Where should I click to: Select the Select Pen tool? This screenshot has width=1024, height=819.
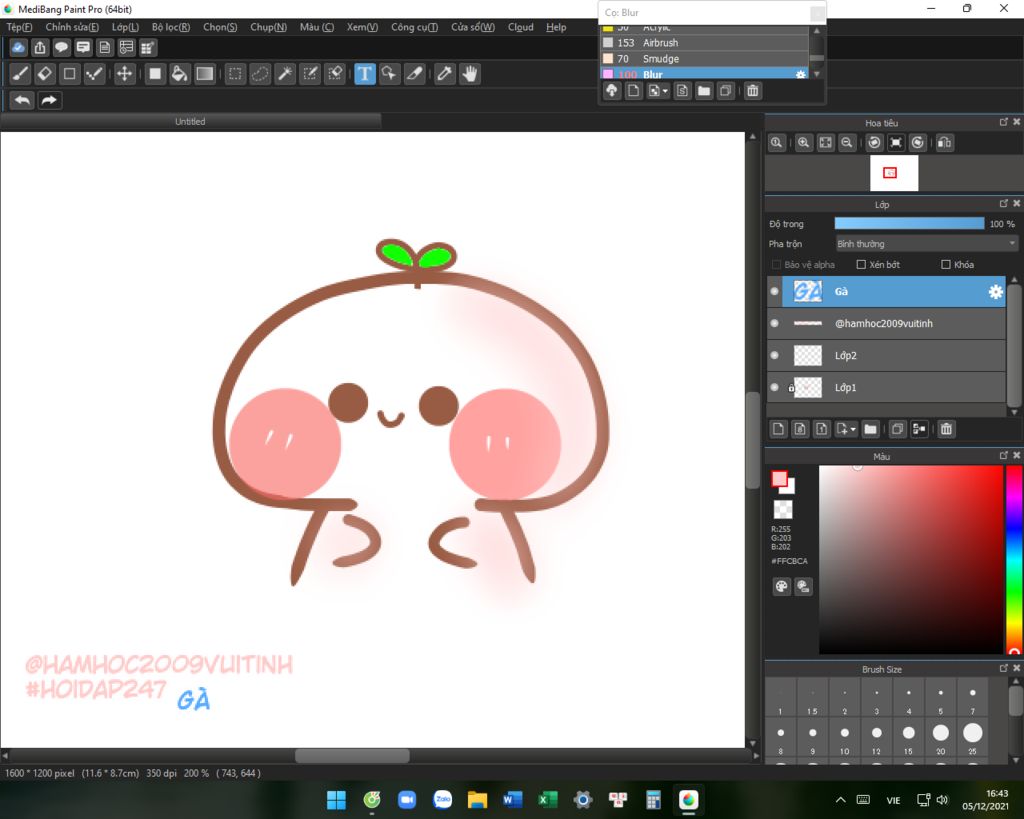pyautogui.click(x=310, y=74)
